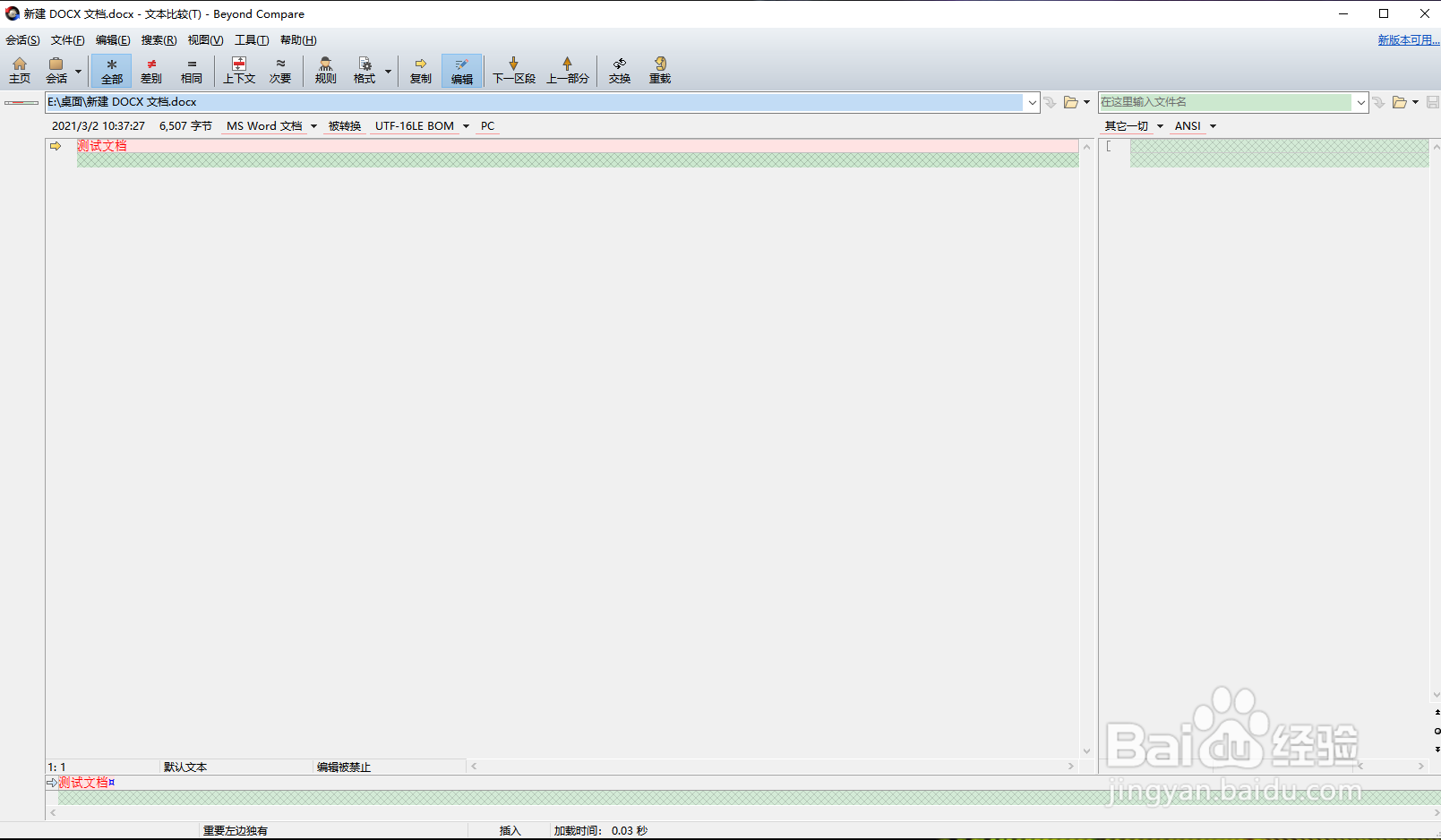Open the 会话(S) menu
This screenshot has height=840, width=1441.
(22, 40)
